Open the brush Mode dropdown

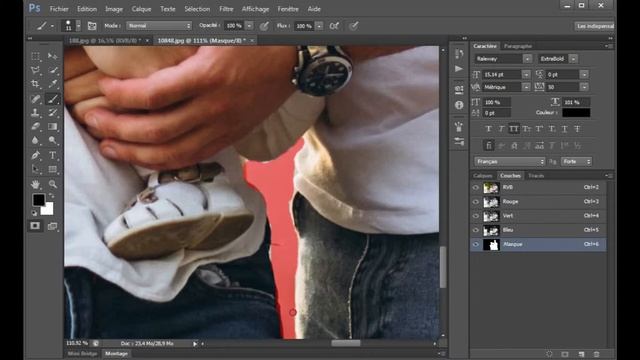pyautogui.click(x=159, y=26)
